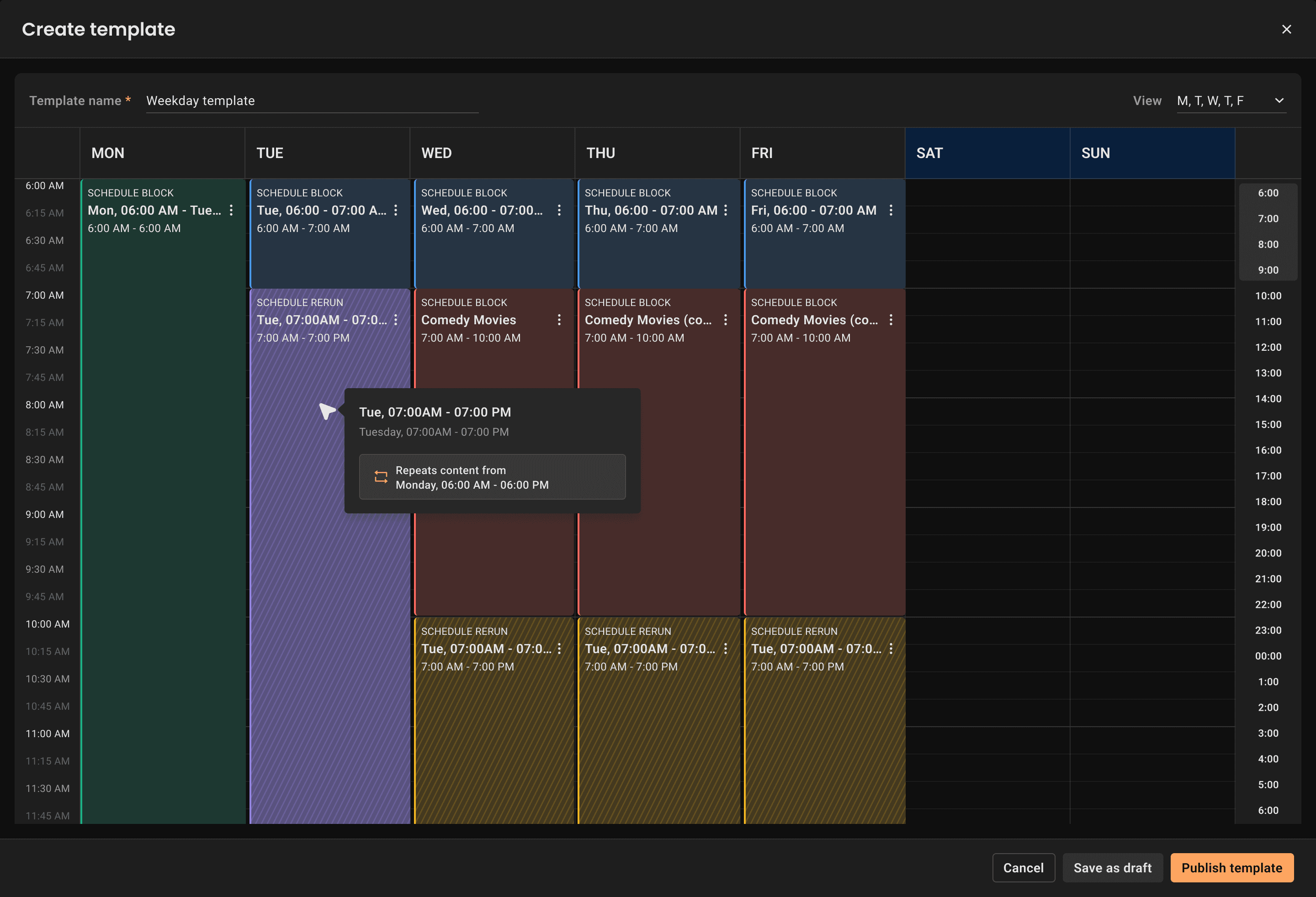Open kebab menu on Fri 06:00 block
This screenshot has height=897, width=1316.
pos(891,211)
